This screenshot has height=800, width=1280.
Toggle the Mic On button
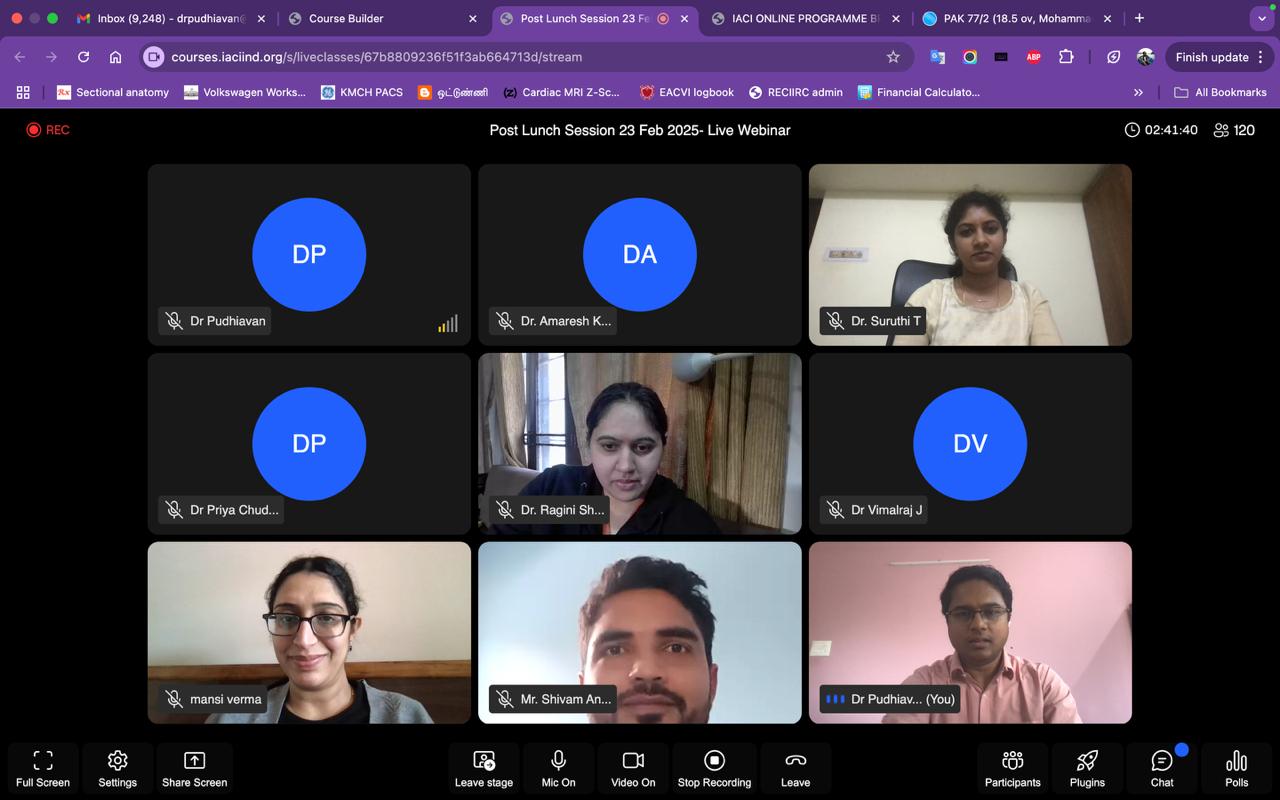point(558,768)
